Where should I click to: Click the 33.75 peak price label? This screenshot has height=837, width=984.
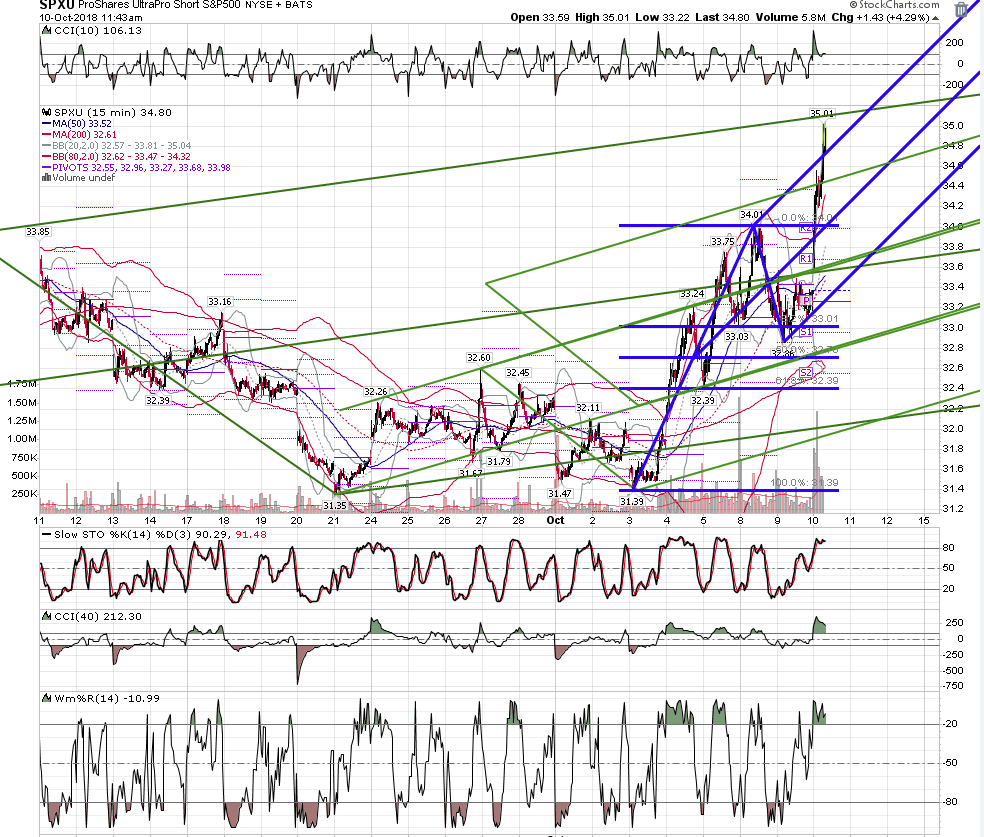[722, 242]
